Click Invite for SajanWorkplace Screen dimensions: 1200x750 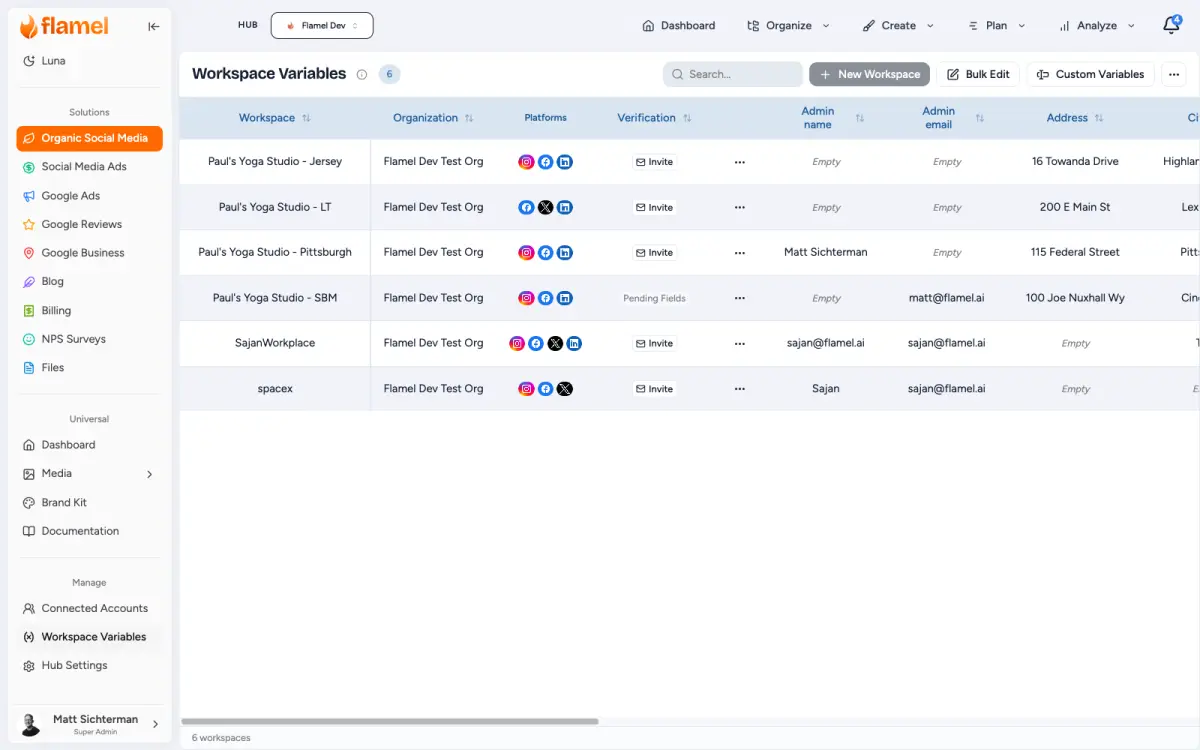tap(655, 343)
